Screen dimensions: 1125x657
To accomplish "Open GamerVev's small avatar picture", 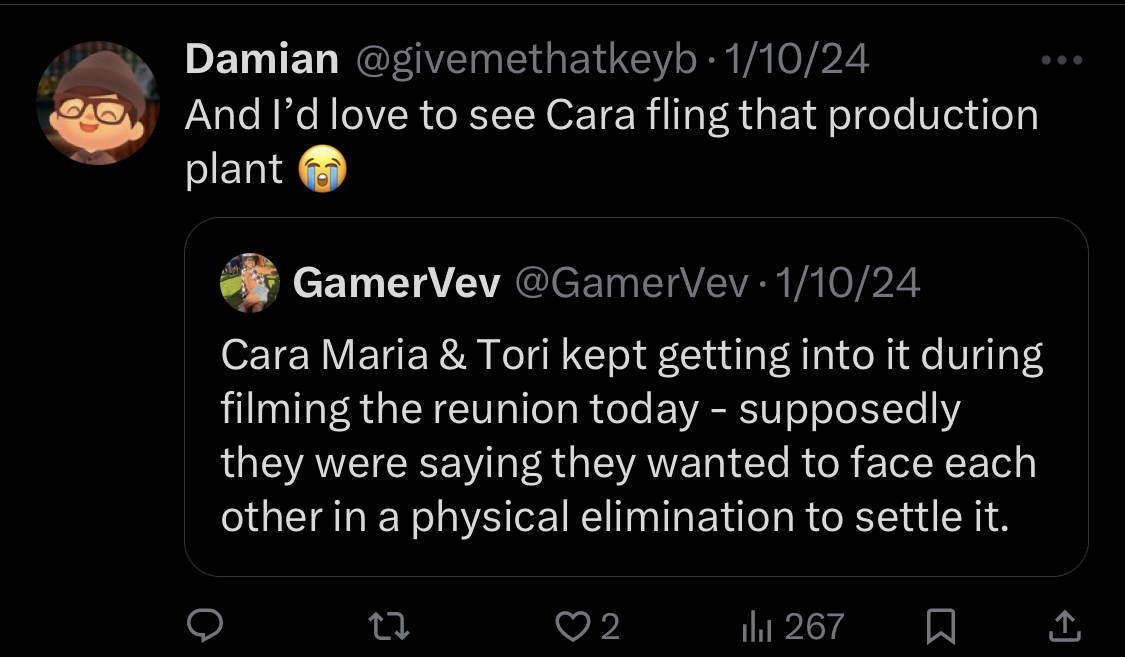I will click(250, 283).
